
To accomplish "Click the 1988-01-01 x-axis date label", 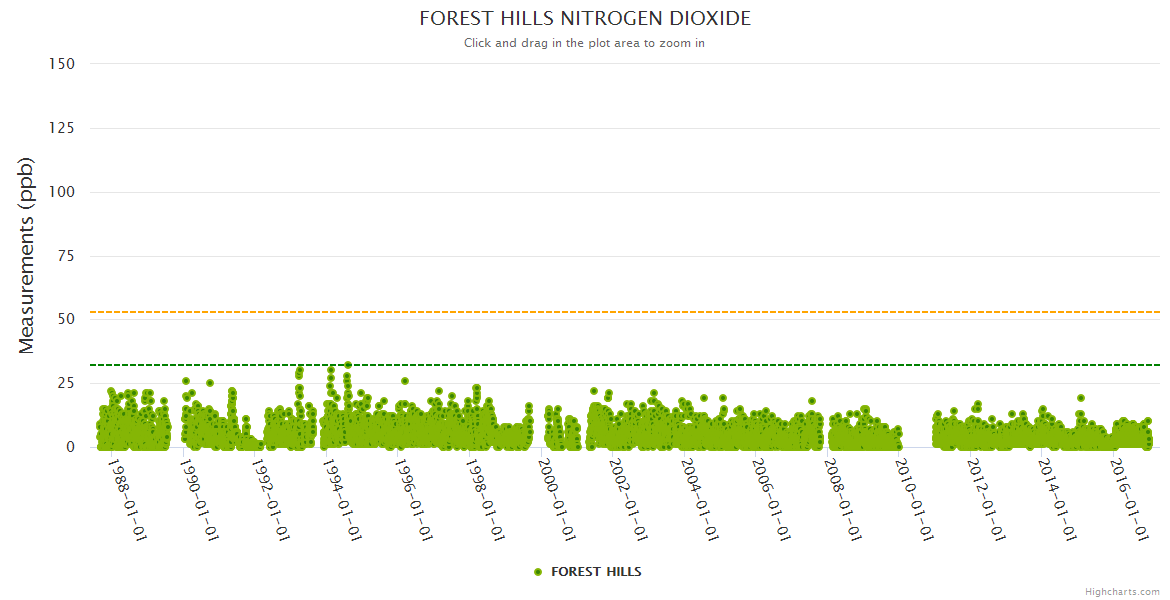I will pyautogui.click(x=127, y=499).
